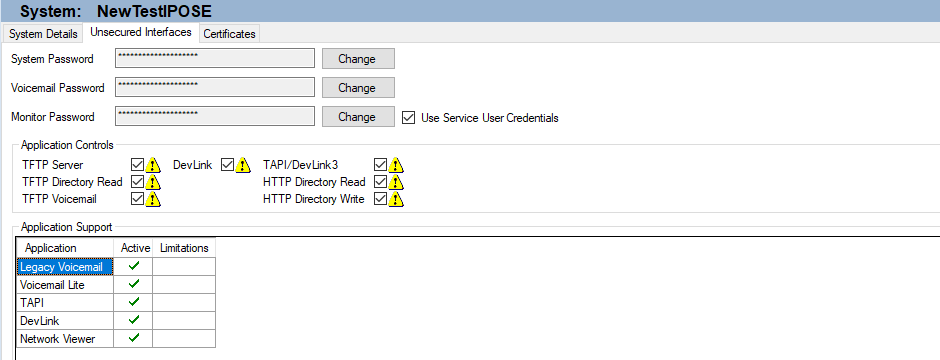Click the Application column header
940x360 pixels.
65,247
